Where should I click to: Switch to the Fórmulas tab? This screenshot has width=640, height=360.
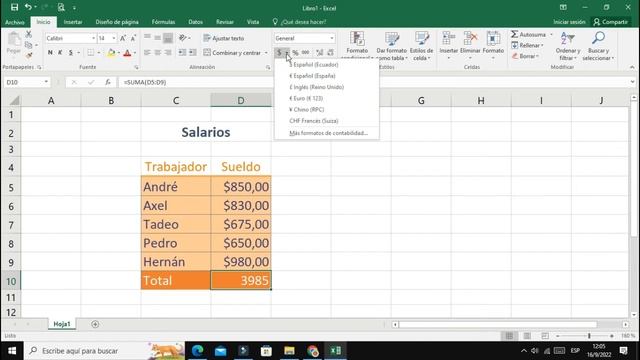(x=163, y=22)
